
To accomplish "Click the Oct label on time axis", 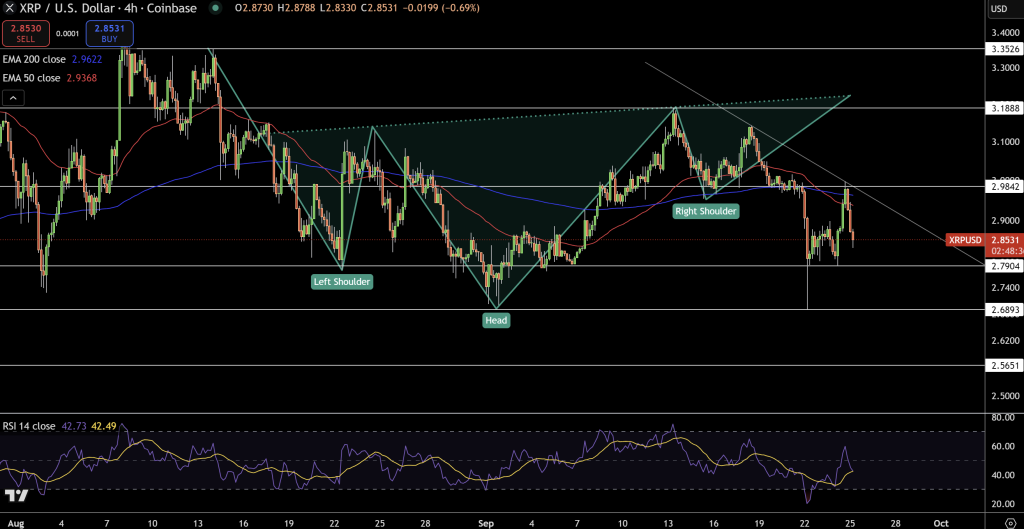I will (x=940, y=523).
